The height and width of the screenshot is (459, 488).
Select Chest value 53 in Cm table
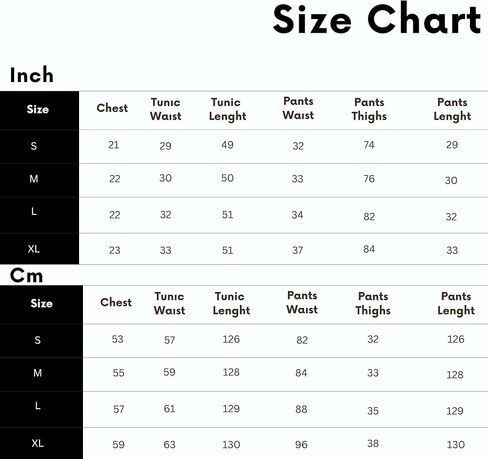click(117, 339)
